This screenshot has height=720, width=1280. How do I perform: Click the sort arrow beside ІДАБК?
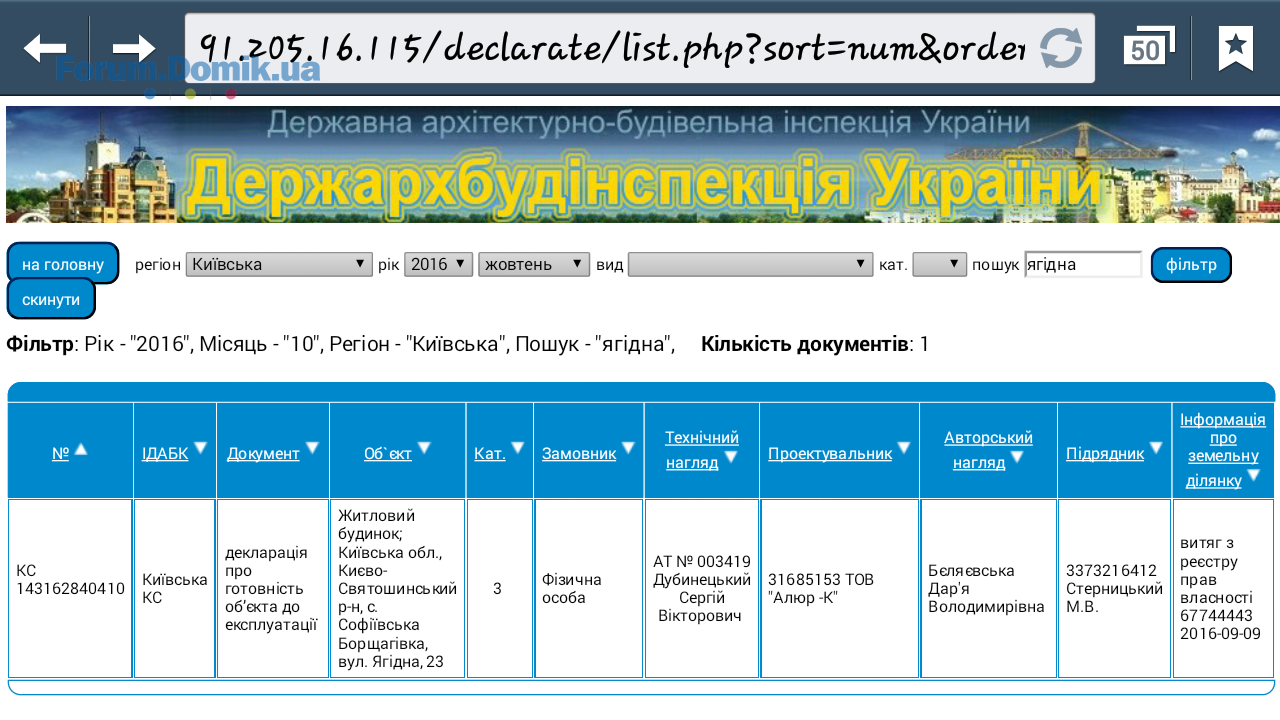[200, 448]
